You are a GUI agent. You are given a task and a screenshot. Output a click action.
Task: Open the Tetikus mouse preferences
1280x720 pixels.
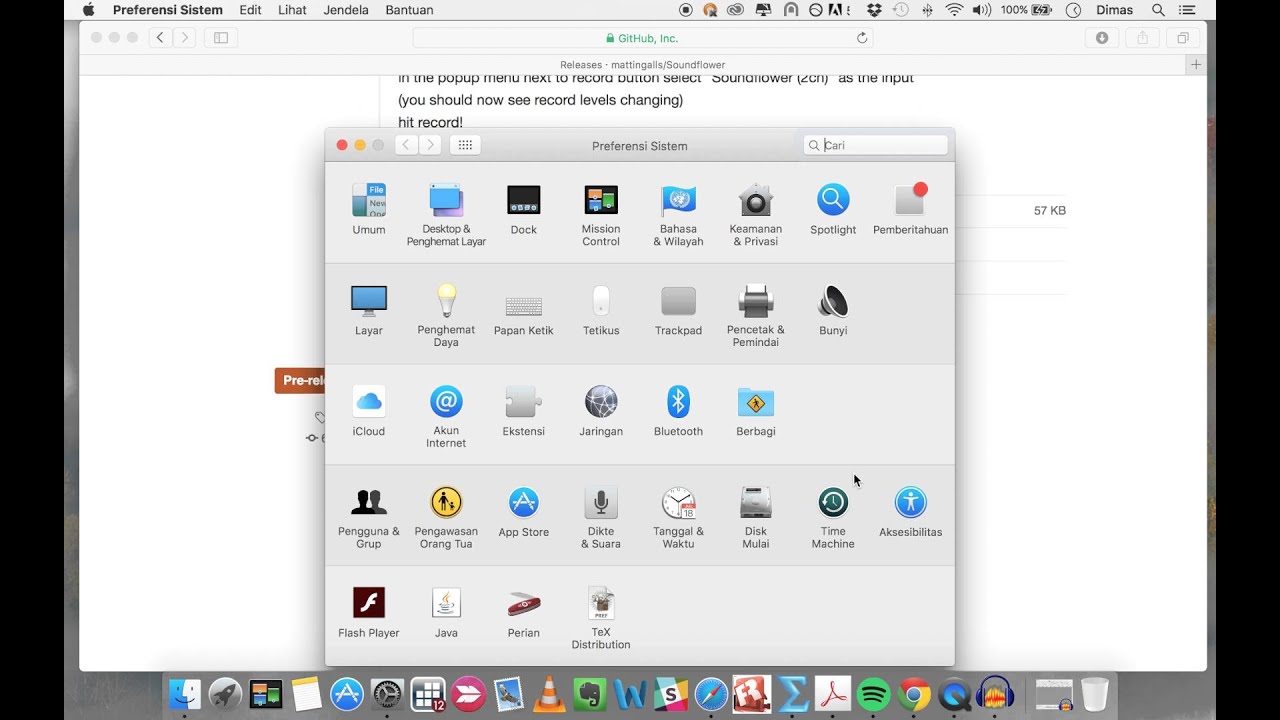pos(601,310)
